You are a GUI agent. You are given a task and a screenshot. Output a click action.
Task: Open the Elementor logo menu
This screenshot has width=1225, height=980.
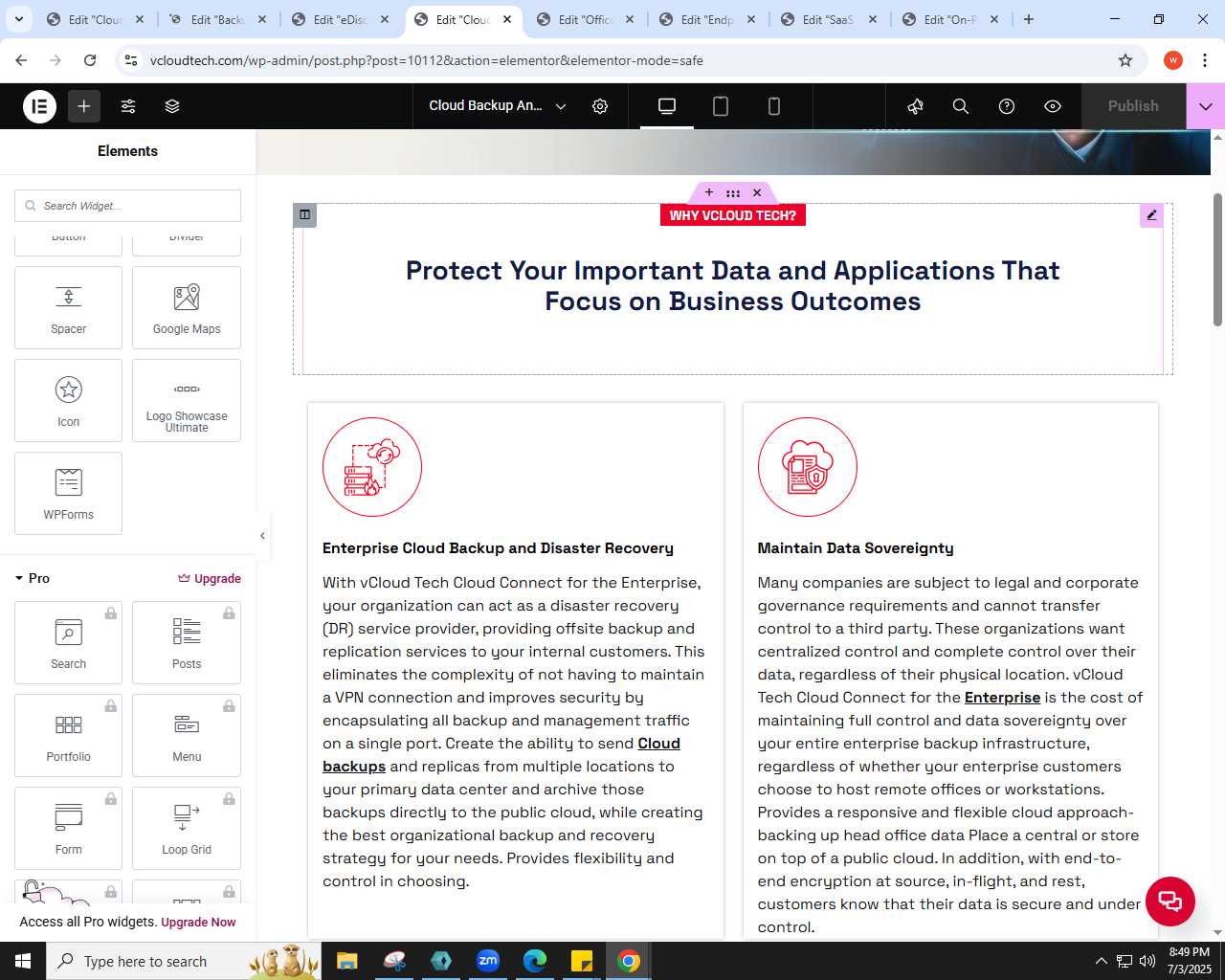39,106
